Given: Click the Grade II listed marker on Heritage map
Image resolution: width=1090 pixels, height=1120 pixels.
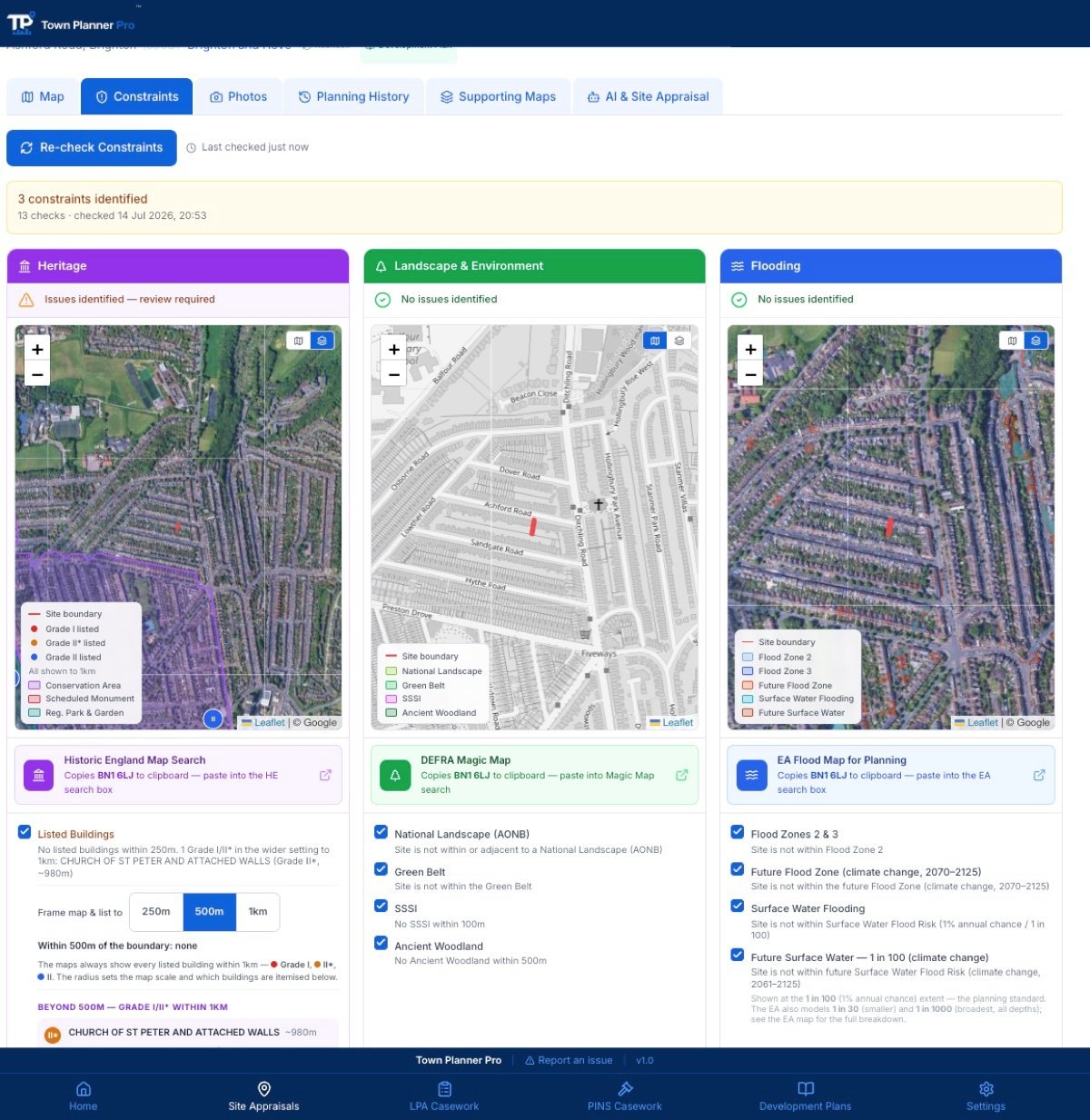Looking at the screenshot, I should pyautogui.click(x=213, y=719).
